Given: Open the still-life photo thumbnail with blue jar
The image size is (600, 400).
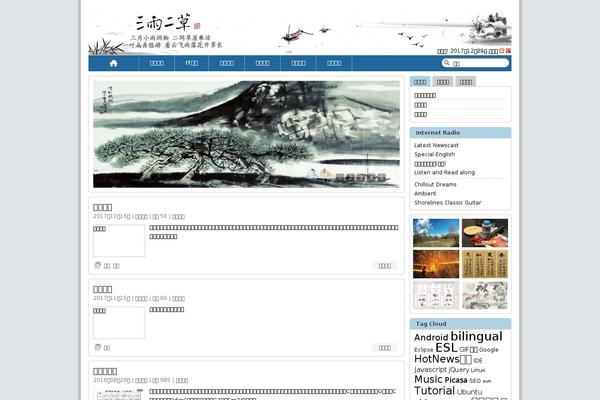Looking at the screenshot, I should coord(485,233).
